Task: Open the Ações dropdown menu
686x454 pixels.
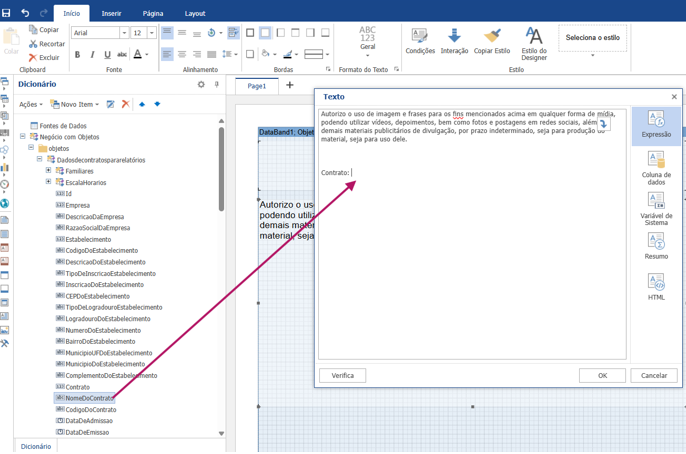Action: (31, 105)
